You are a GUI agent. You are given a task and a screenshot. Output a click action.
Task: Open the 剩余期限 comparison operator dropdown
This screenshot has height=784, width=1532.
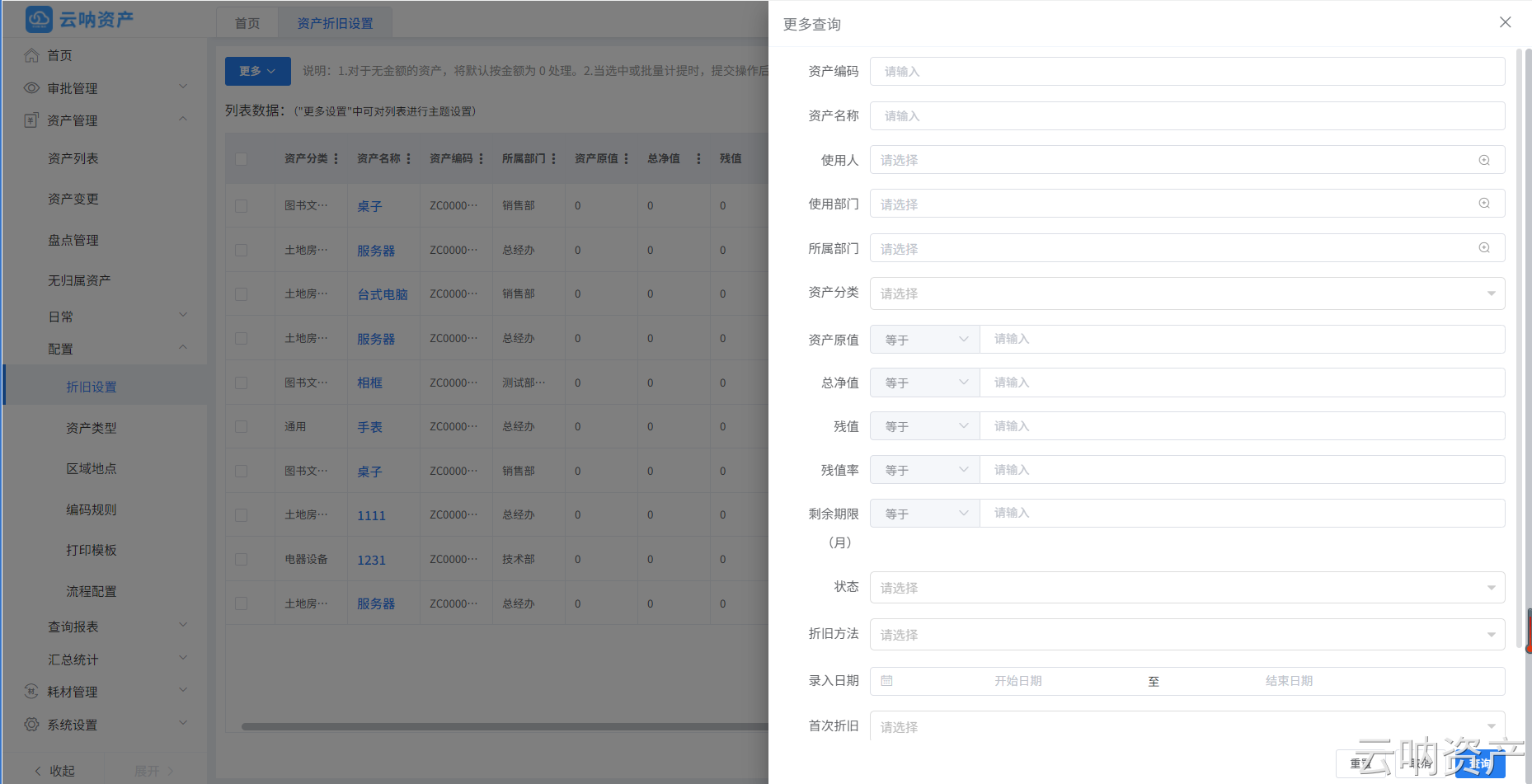925,514
